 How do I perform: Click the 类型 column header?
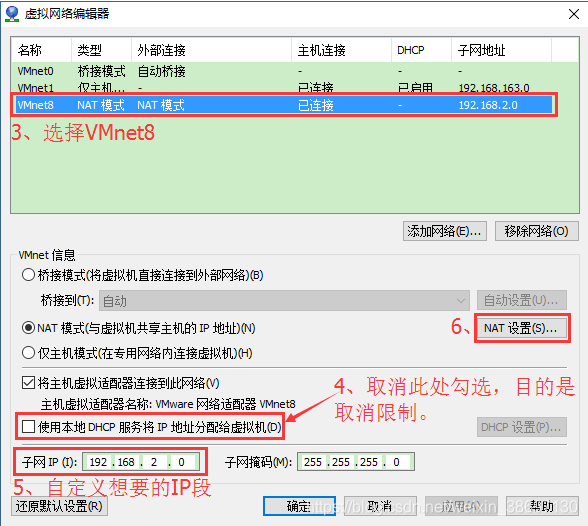click(101, 50)
